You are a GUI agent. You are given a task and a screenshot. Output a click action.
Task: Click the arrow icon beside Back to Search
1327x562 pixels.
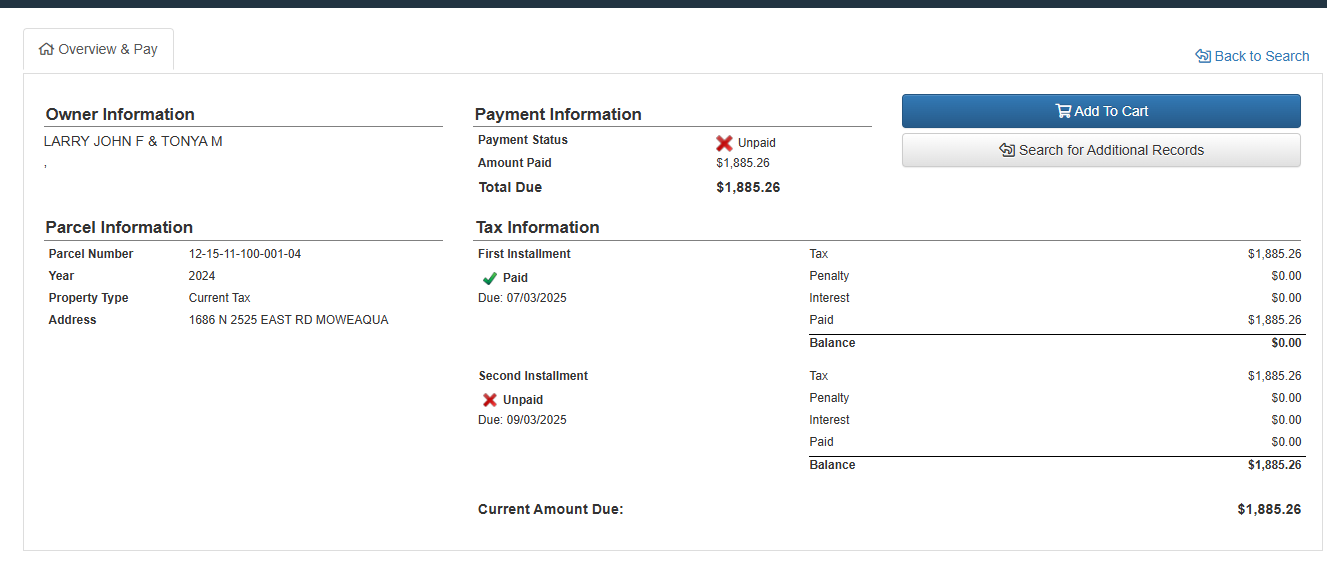tap(1203, 56)
